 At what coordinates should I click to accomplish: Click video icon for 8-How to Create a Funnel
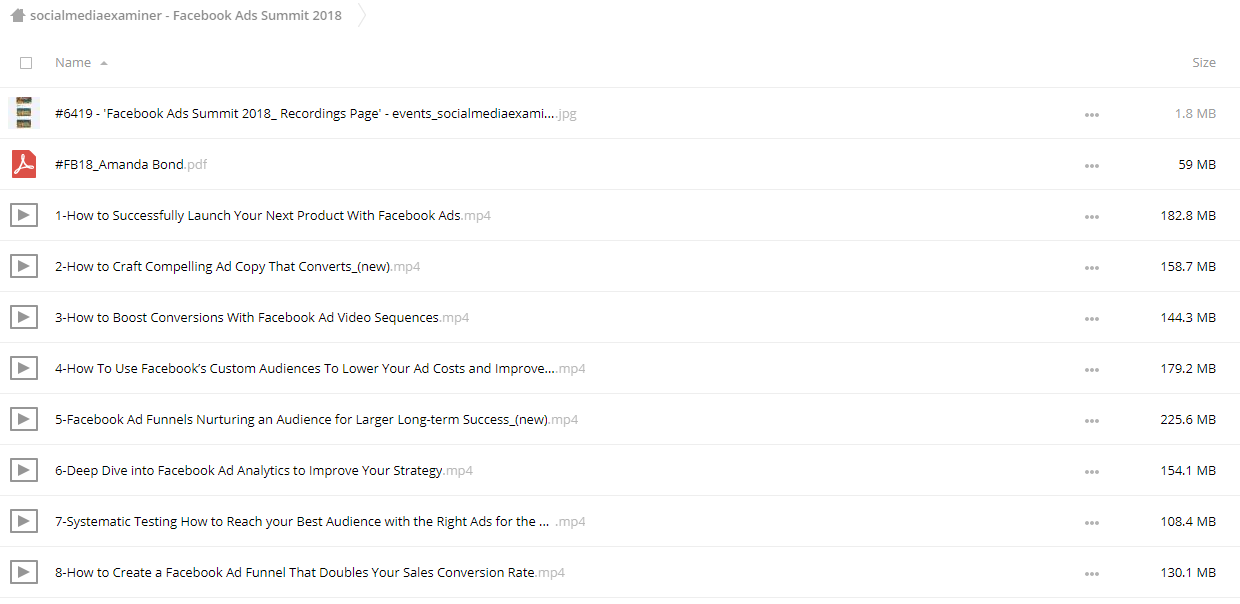tap(24, 572)
